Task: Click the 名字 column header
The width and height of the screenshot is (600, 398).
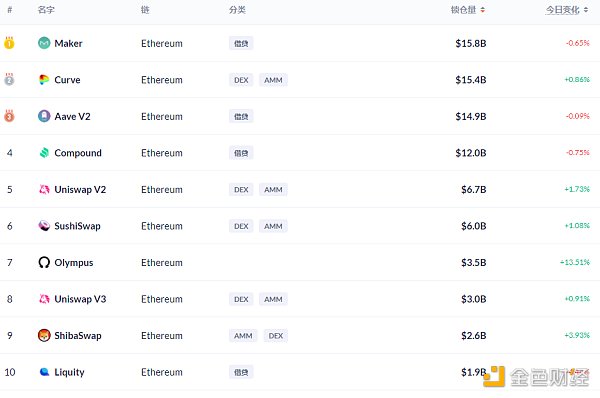Action: tap(46, 10)
